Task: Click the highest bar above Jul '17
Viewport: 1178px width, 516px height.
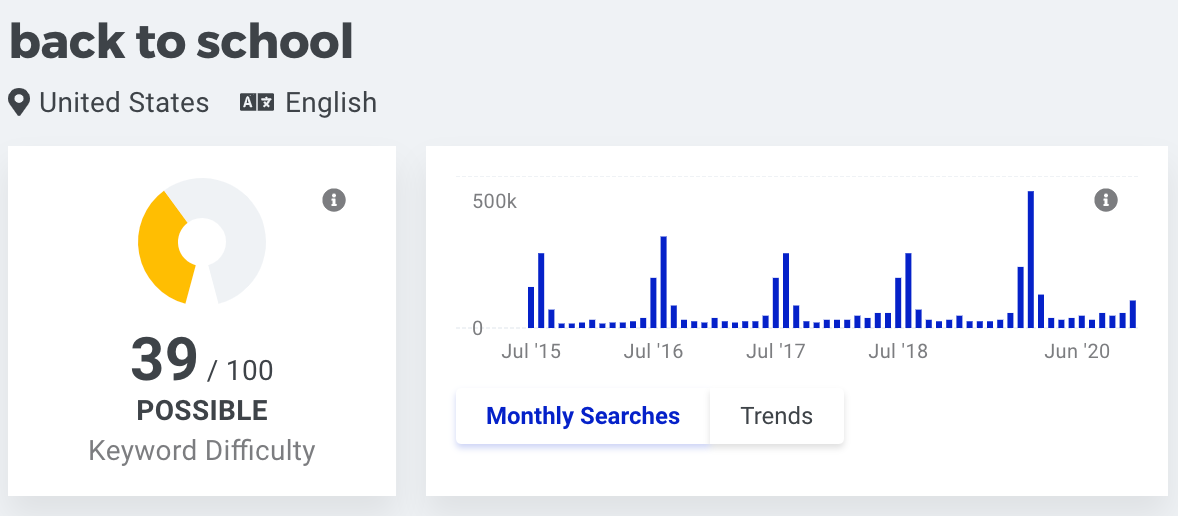Action: point(787,291)
